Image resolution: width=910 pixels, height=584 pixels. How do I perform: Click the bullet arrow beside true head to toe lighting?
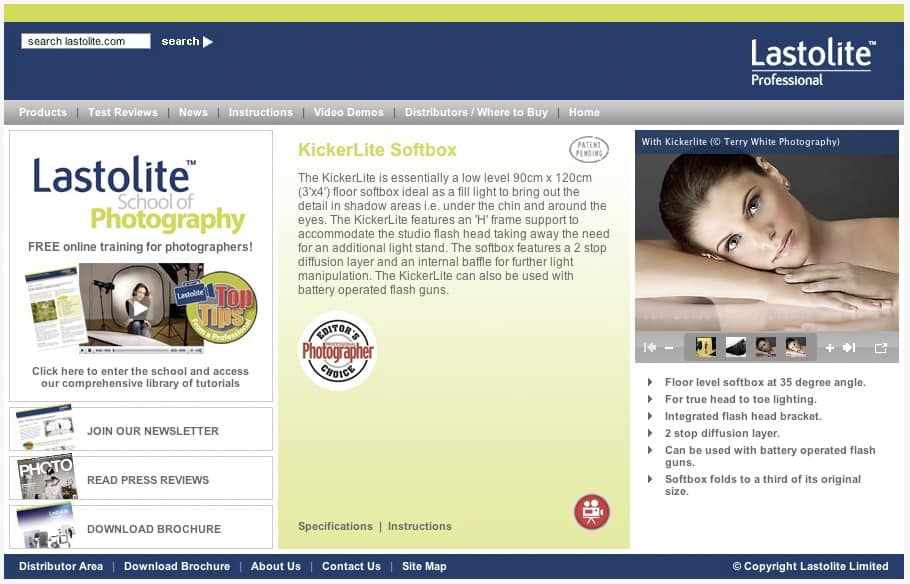(650, 399)
